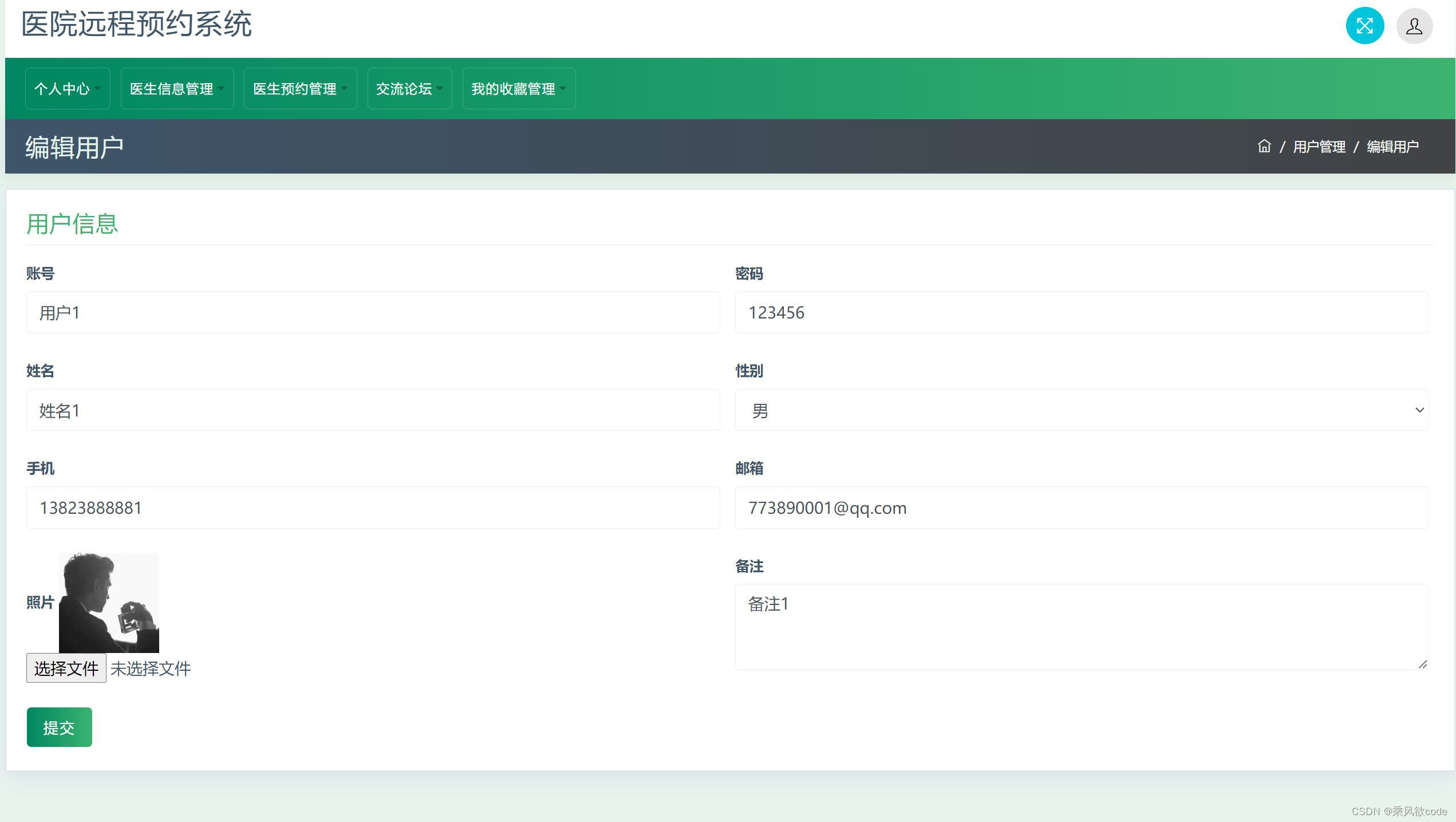
Task: Grab the 备注 textarea resize handle
Action: [1422, 664]
